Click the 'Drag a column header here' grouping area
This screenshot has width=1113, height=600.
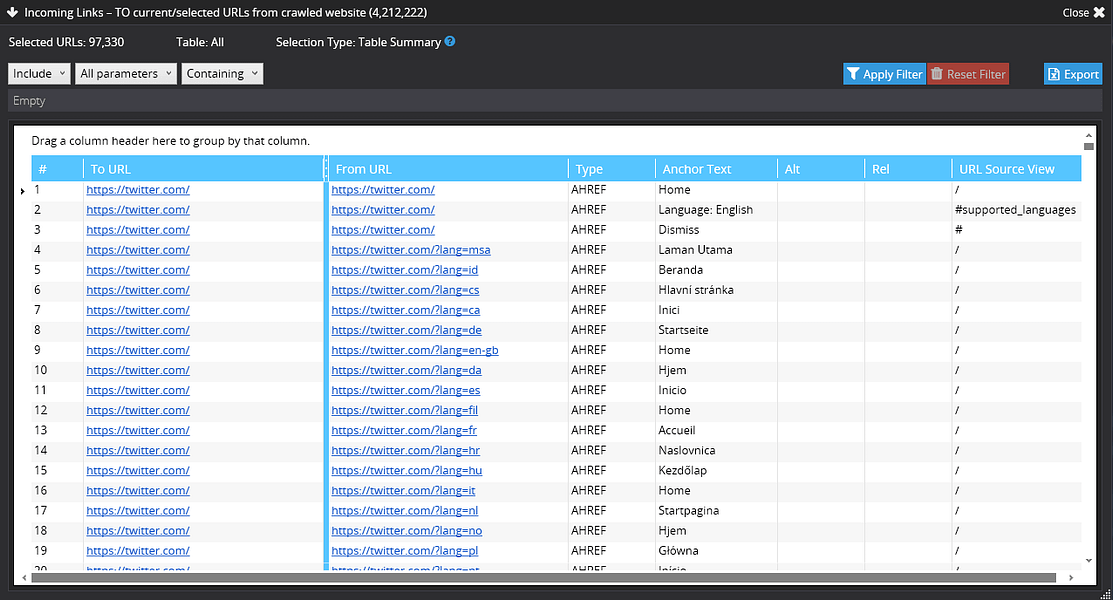point(170,141)
